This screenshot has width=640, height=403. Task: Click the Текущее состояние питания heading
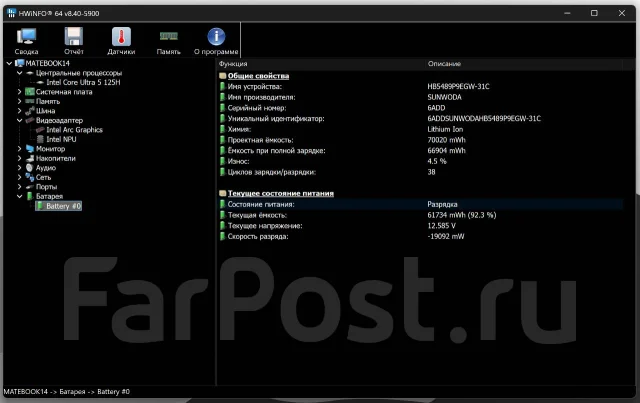point(281,194)
